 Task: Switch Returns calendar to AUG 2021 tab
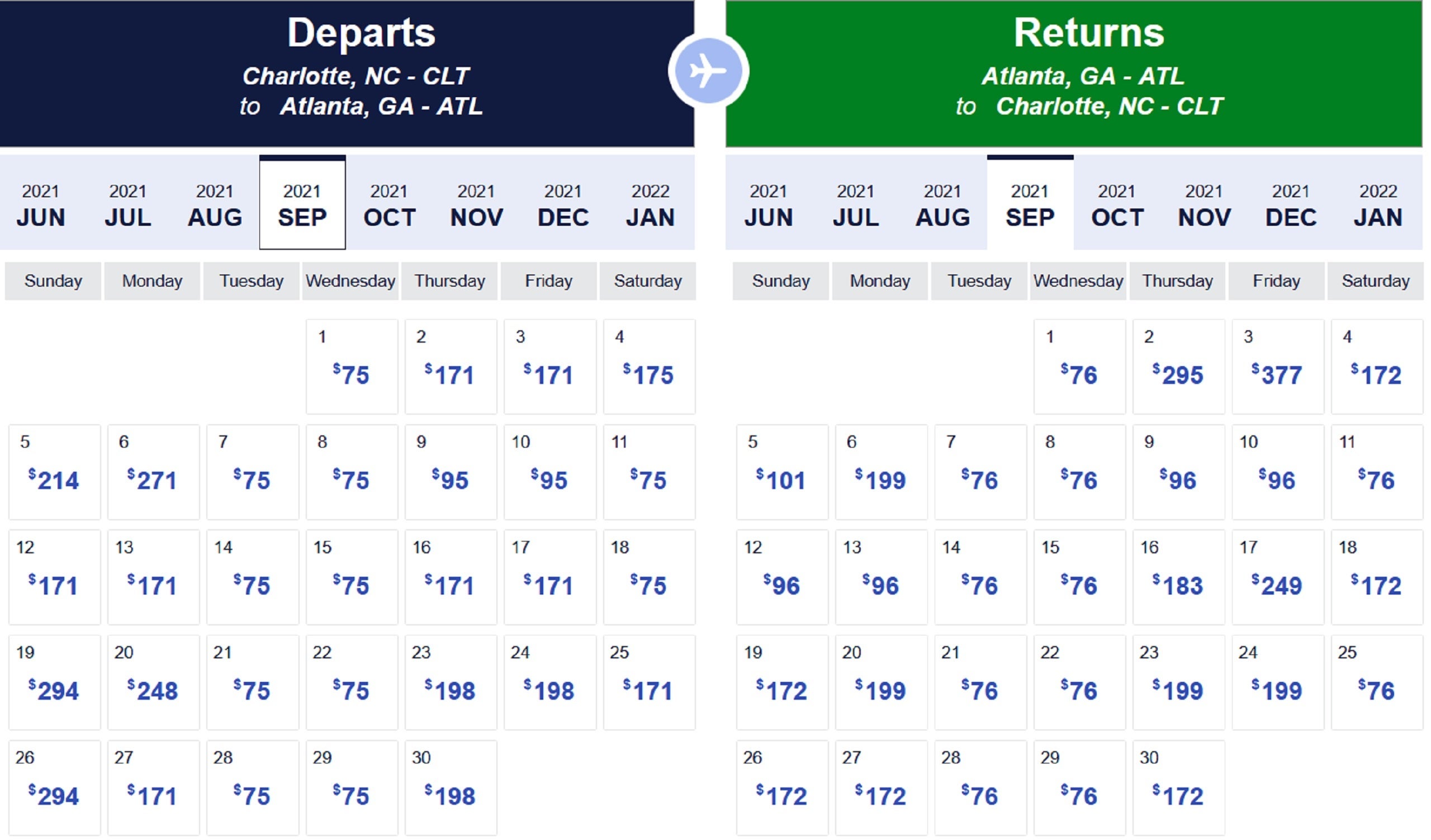click(x=942, y=206)
